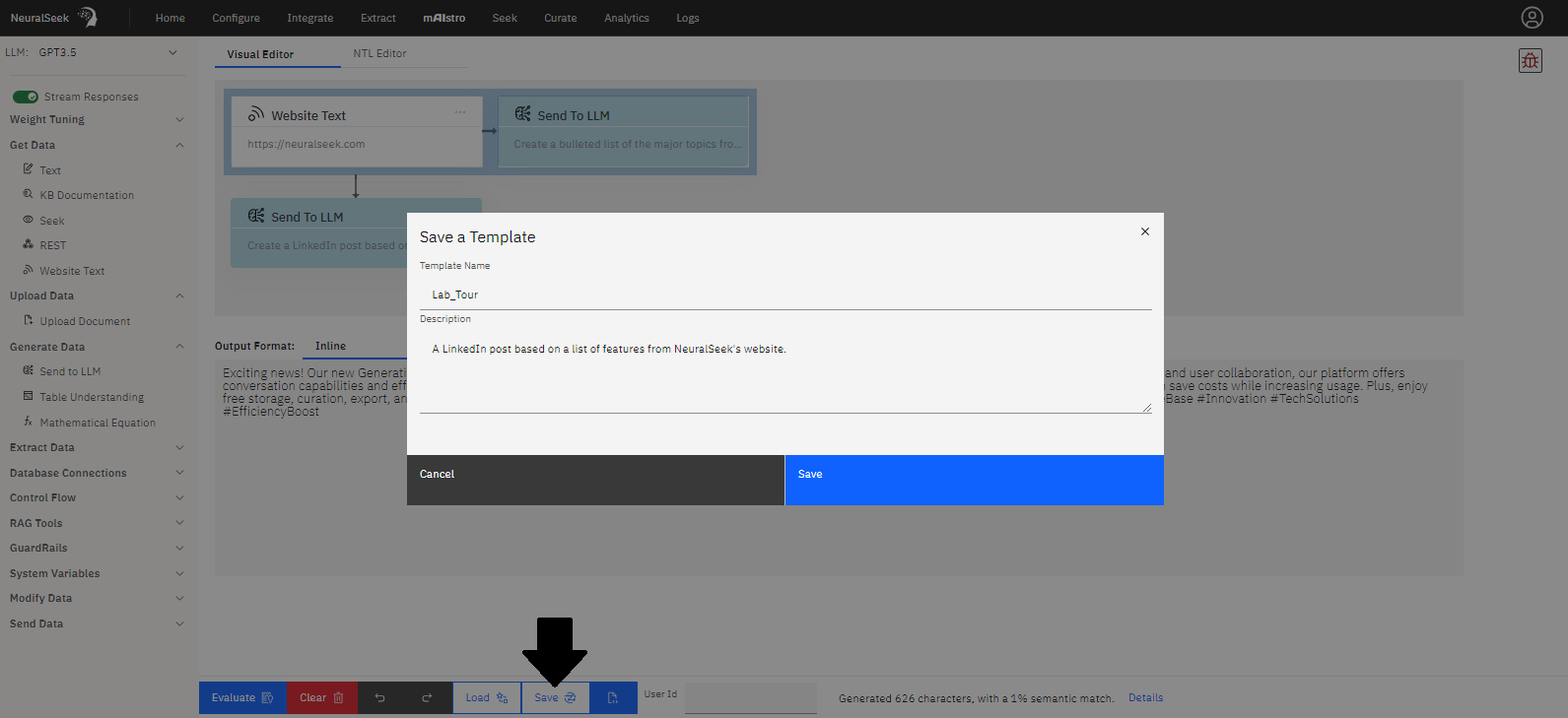Click the Description text area
The image size is (1568, 718).
(x=785, y=372)
